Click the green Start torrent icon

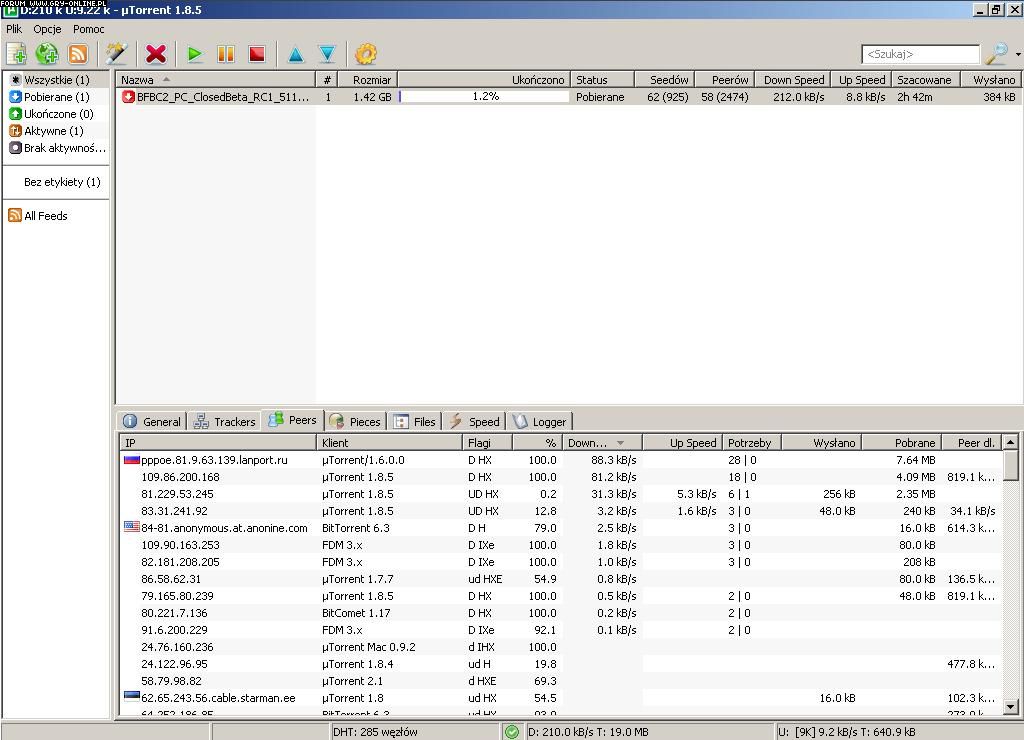[x=194, y=54]
